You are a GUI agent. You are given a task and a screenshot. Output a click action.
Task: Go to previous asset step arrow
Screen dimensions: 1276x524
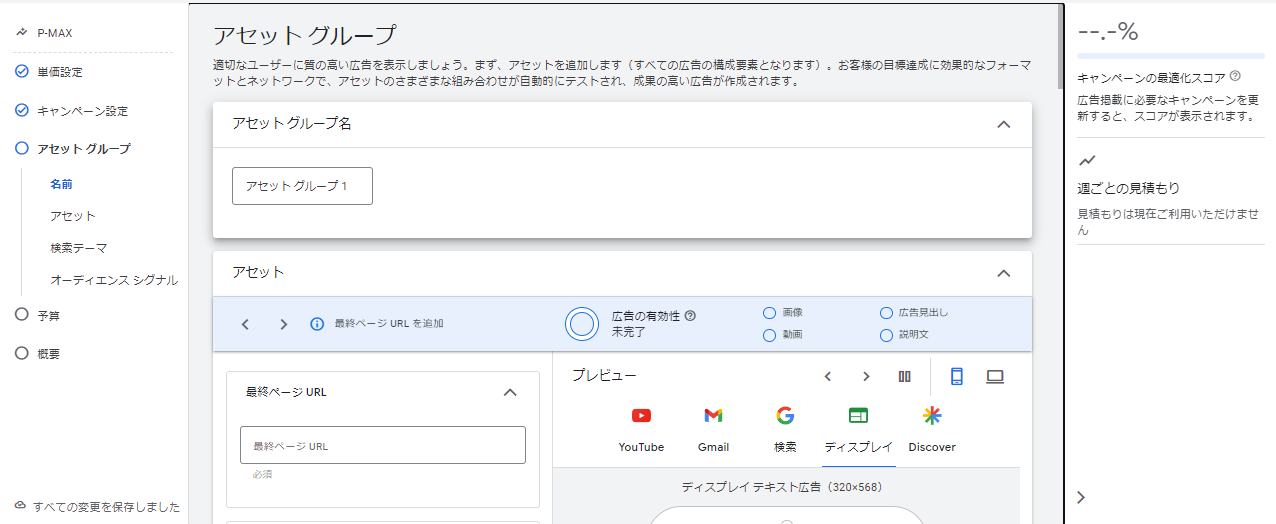coord(245,324)
